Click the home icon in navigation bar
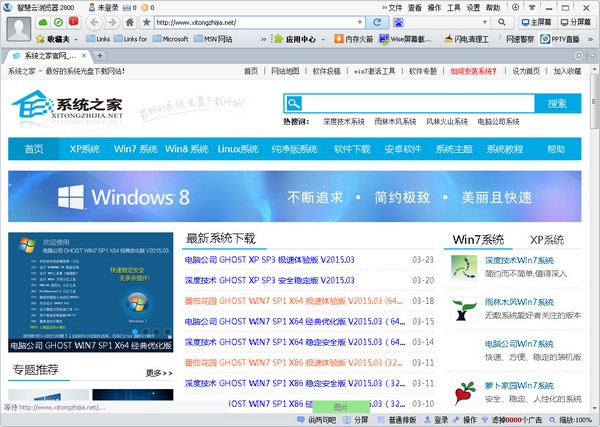This screenshot has width=600, height=427. pyautogui.click(x=130, y=22)
